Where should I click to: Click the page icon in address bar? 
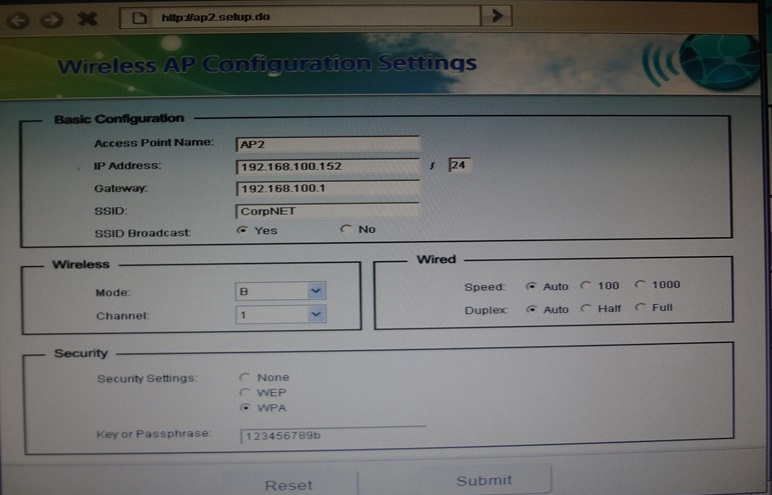pyautogui.click(x=140, y=17)
